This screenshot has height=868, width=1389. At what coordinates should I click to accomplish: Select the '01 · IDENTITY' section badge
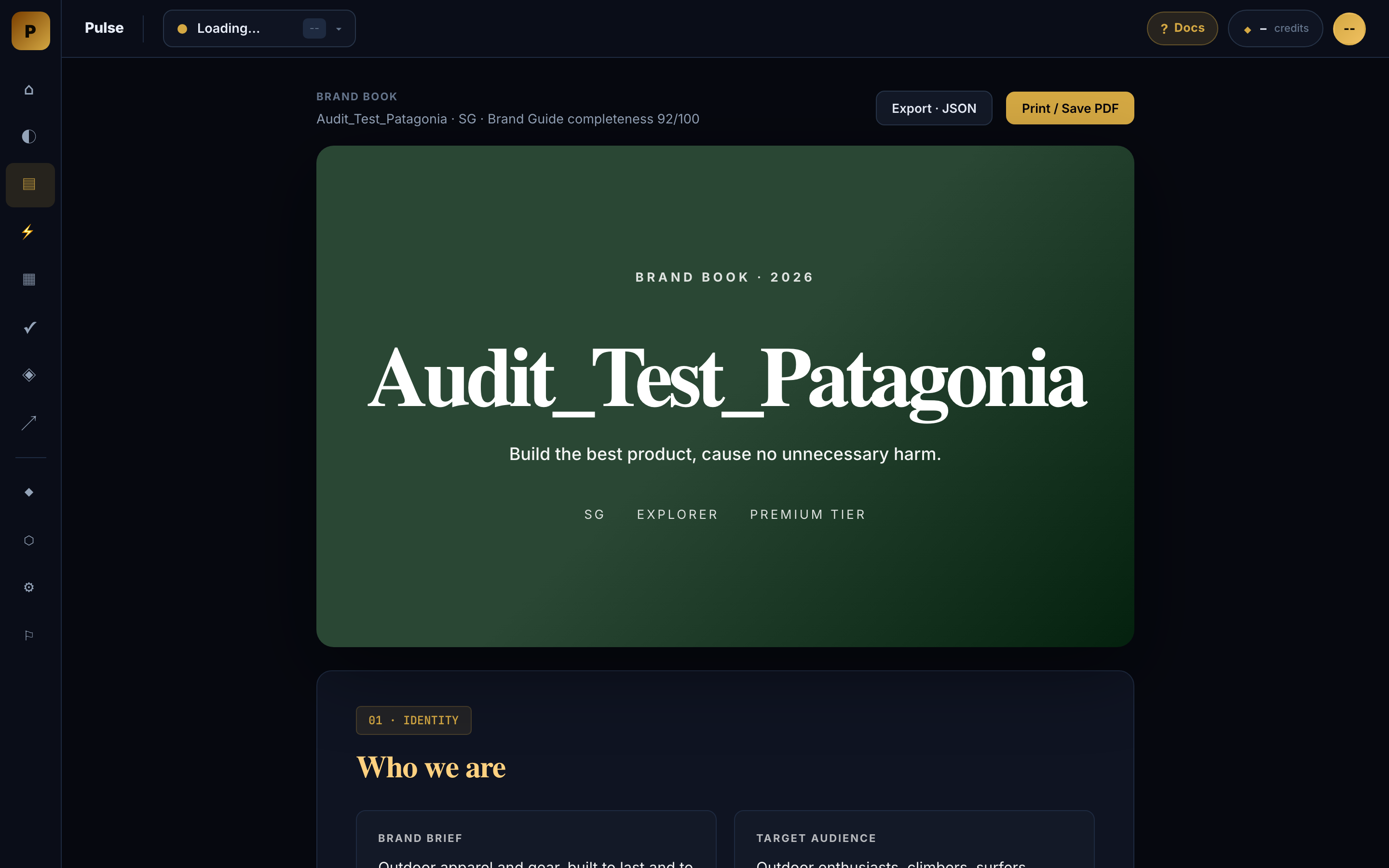413,720
